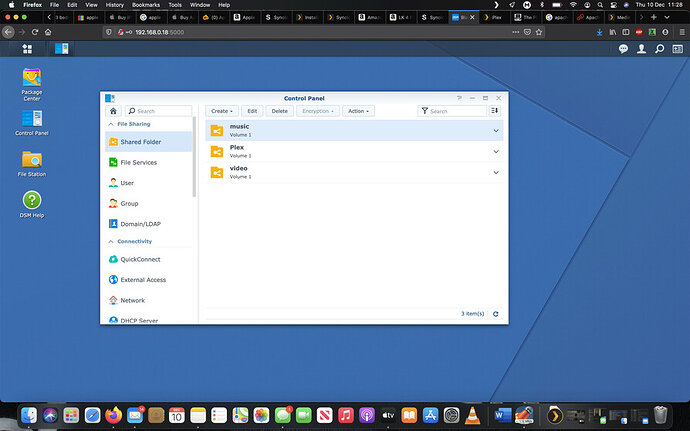690x431 pixels.
Task: Click Control Panel icon in DSM taskbar
Action: tap(62, 49)
